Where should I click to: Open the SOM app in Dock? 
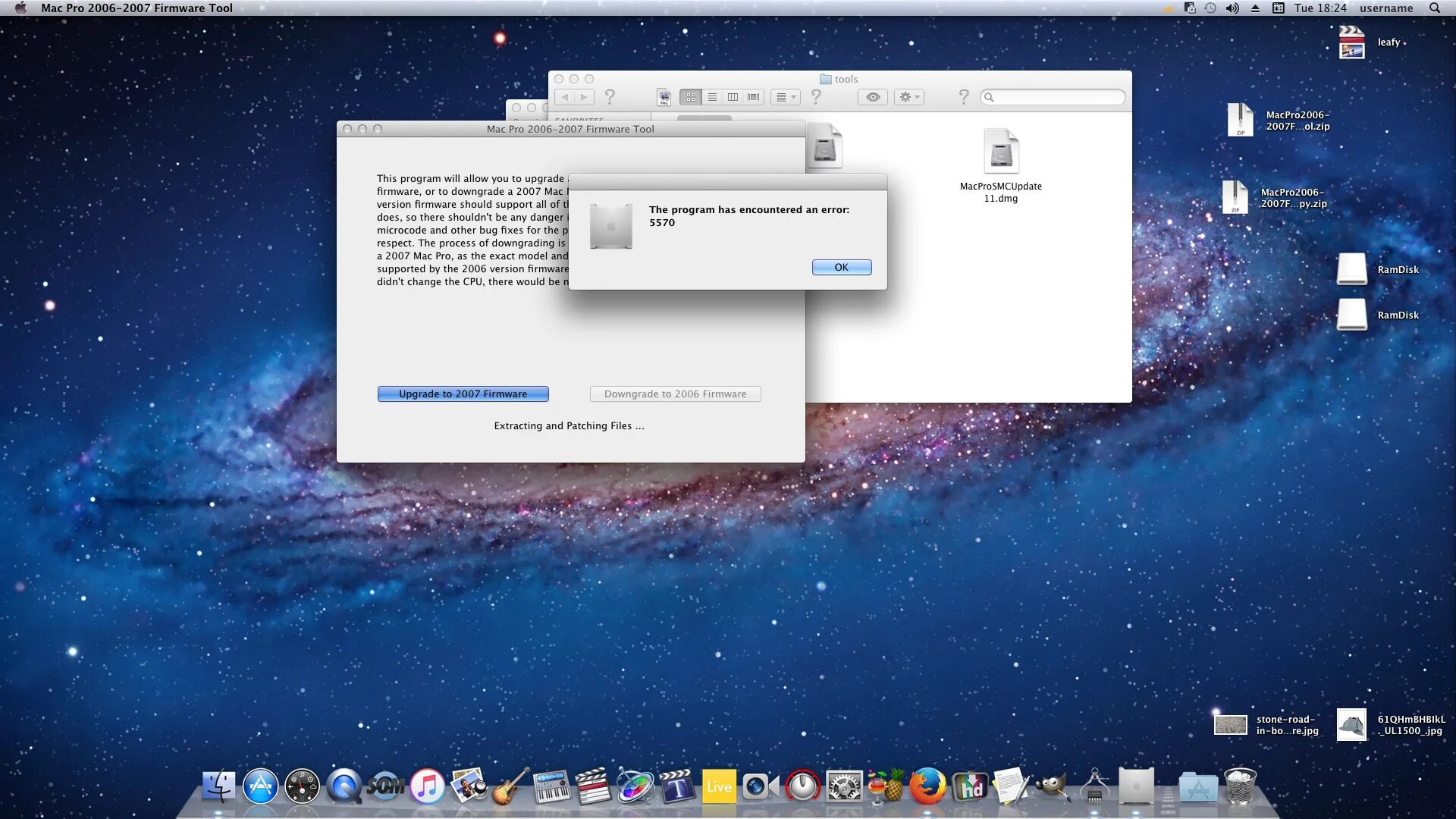coord(385,786)
